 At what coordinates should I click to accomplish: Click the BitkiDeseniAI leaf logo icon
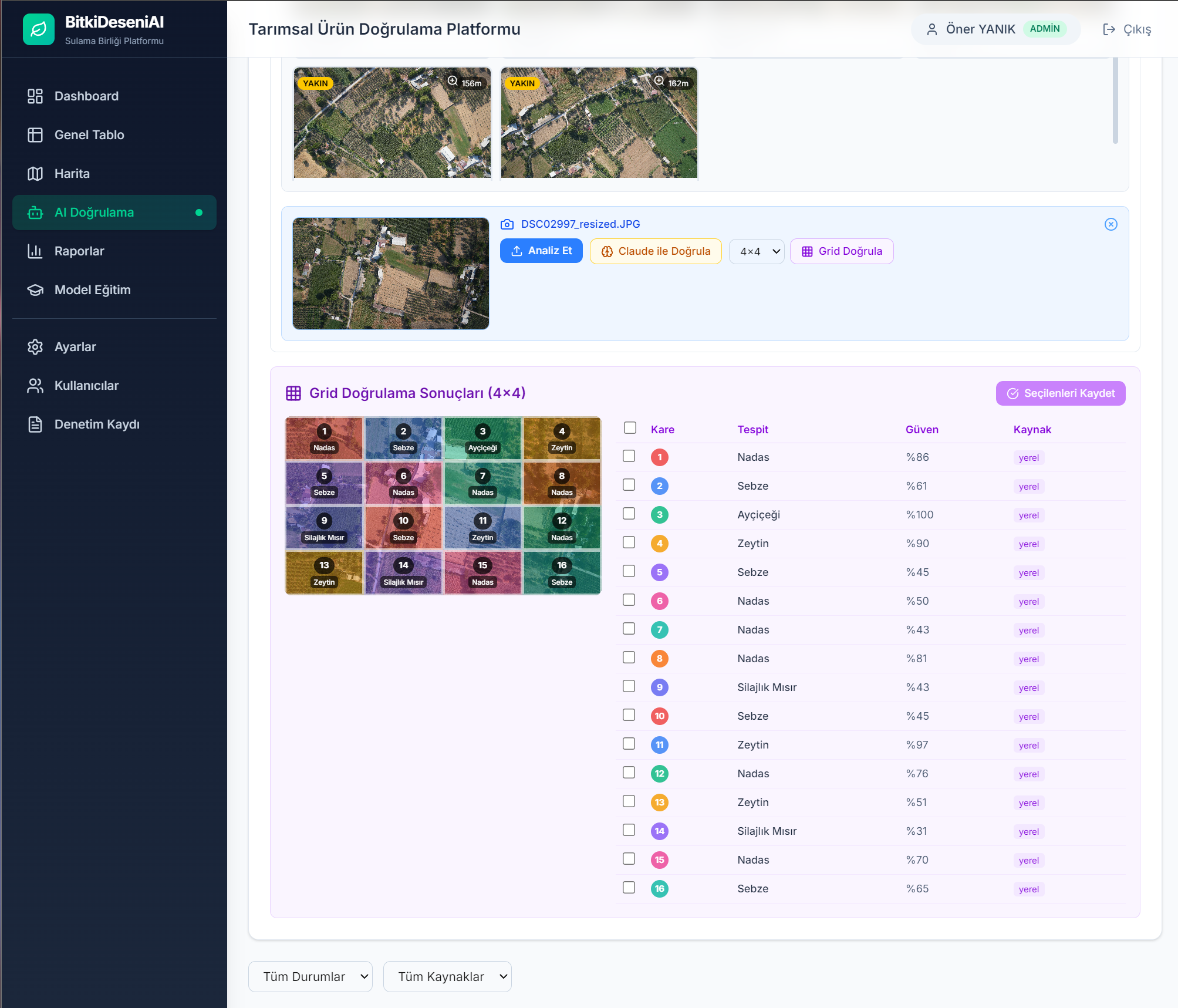tap(39, 29)
